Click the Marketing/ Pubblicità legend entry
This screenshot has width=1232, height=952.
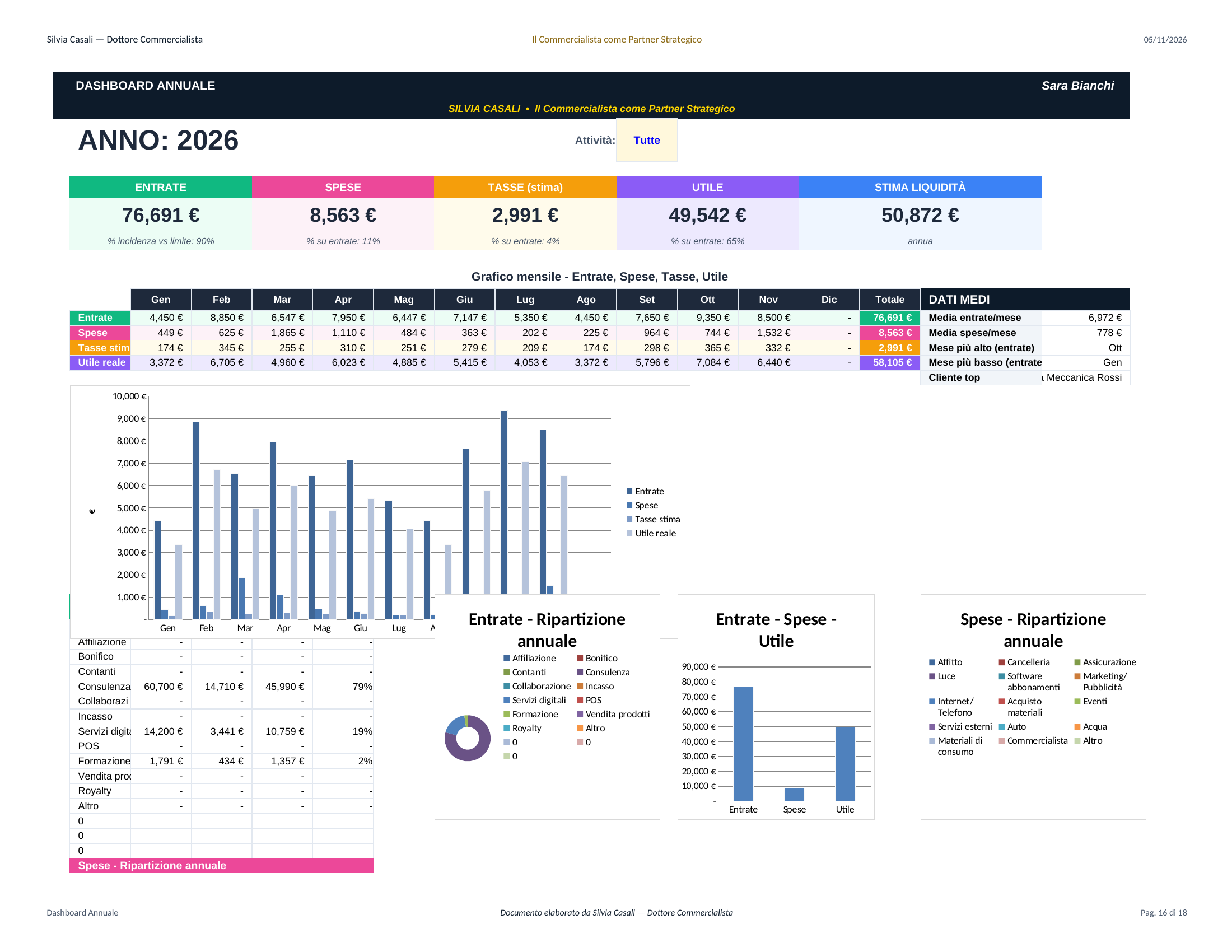coord(1100,682)
